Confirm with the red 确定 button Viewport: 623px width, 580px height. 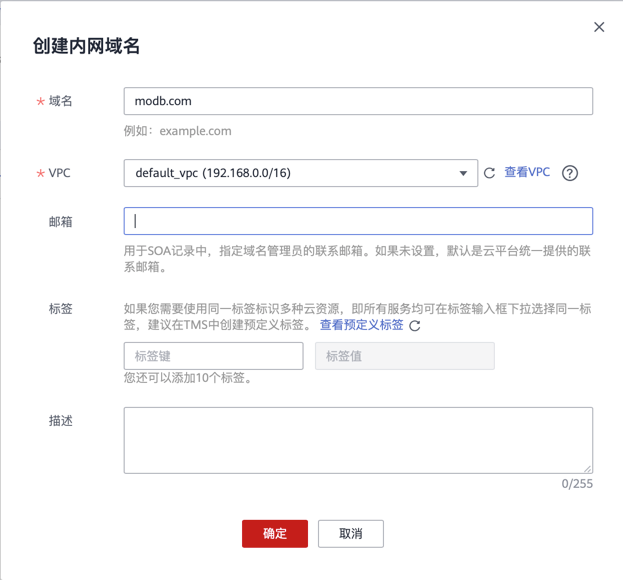pyautogui.click(x=275, y=533)
